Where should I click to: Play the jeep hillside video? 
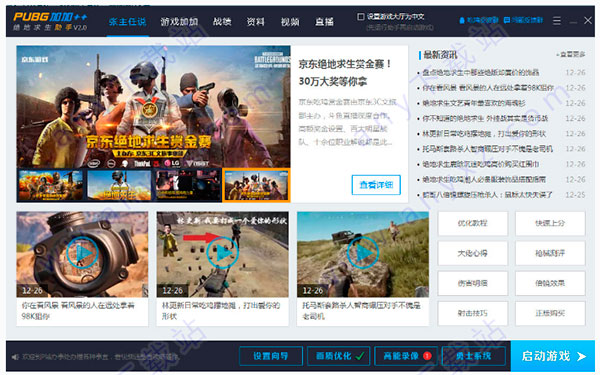[363, 253]
